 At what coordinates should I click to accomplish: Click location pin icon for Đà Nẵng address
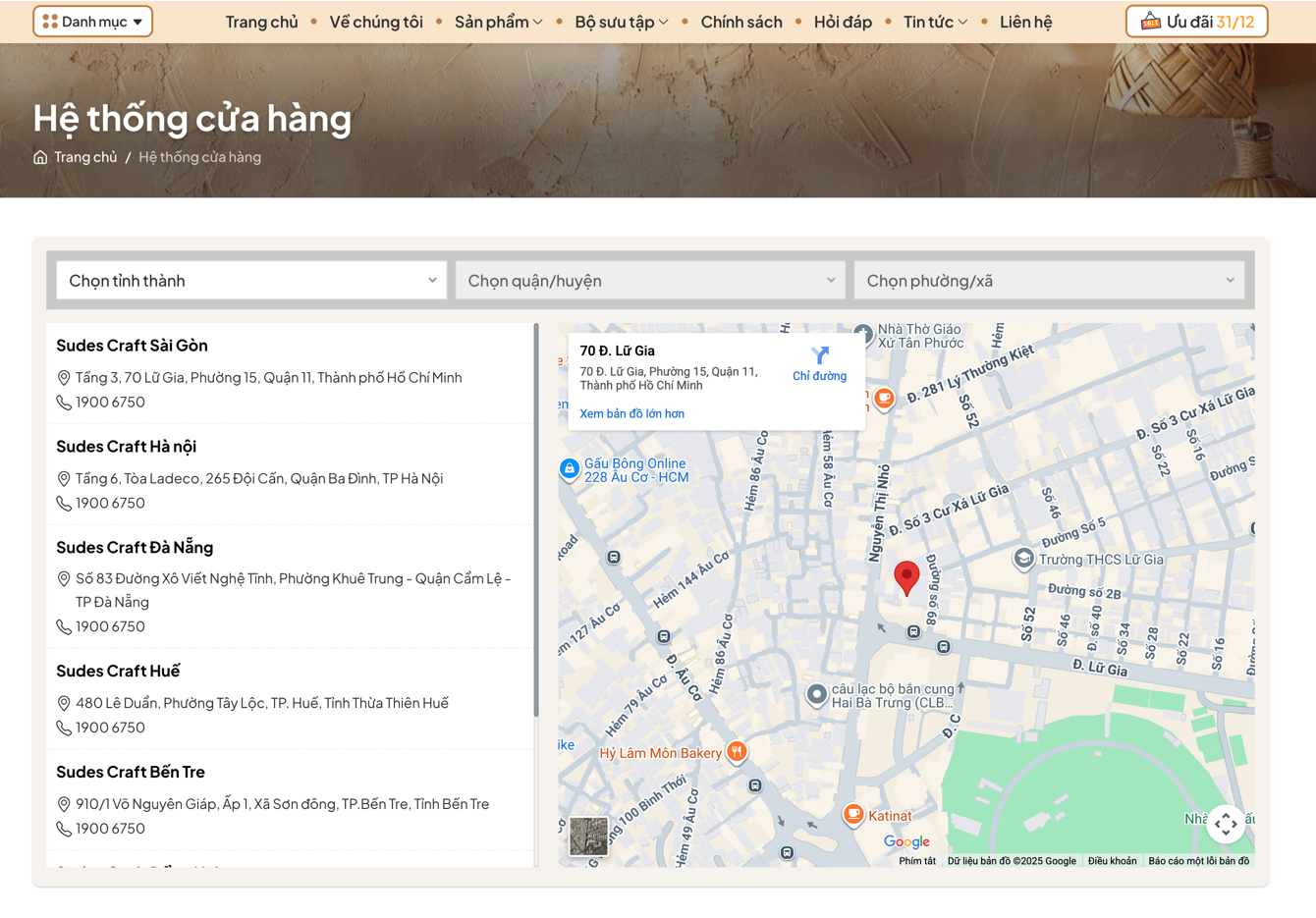click(64, 579)
